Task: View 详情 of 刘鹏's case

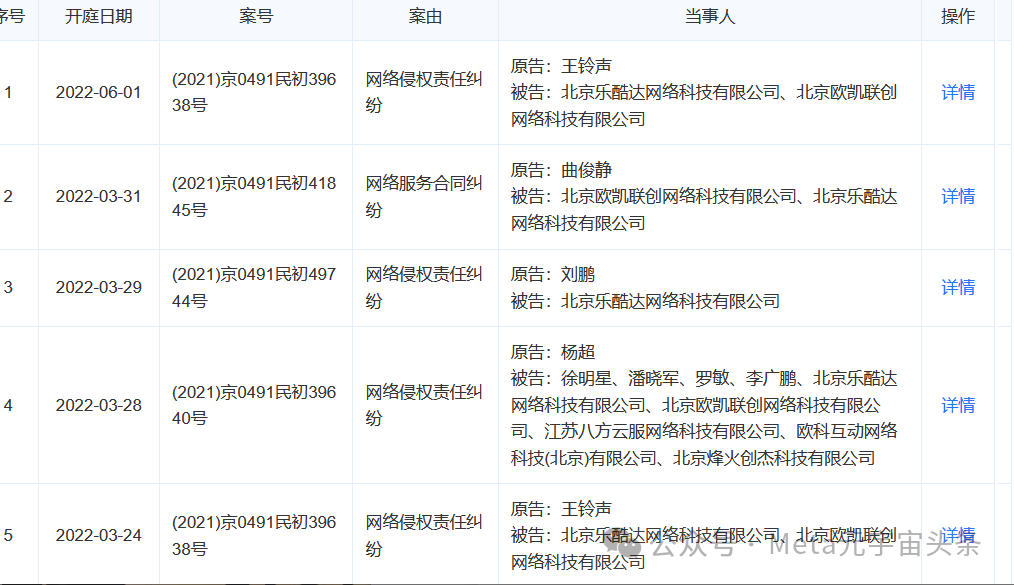Action: tap(957, 287)
